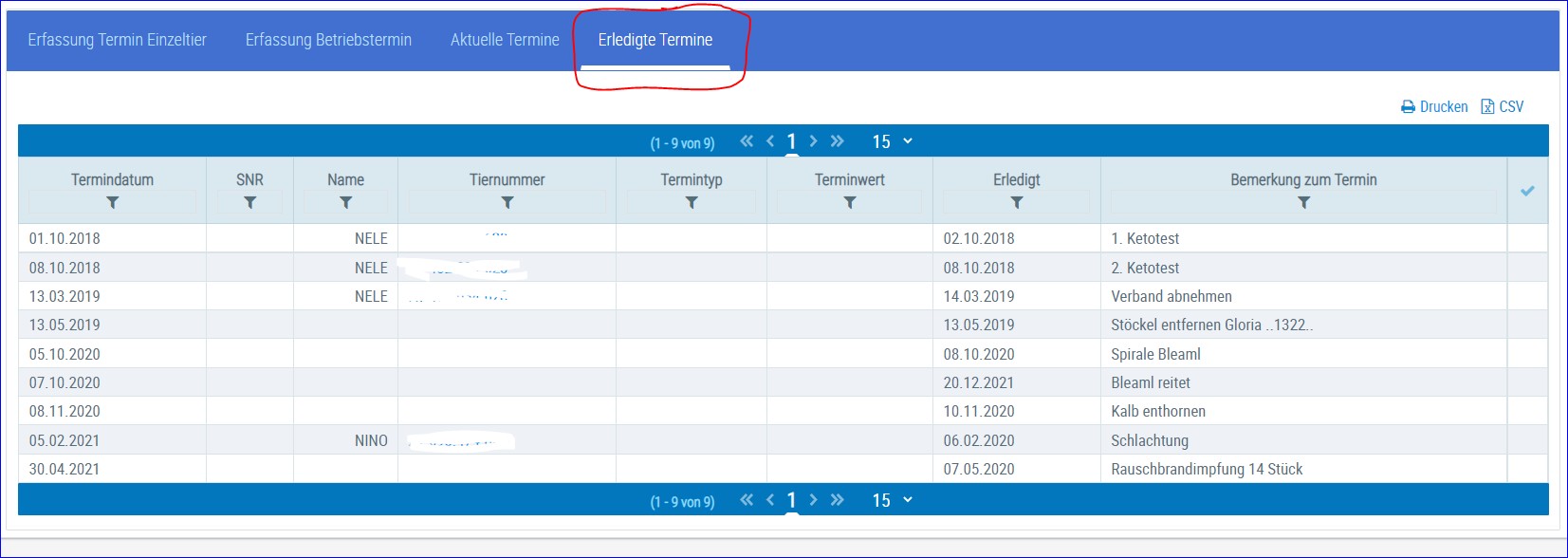Switch to Erfassung Betriebstermin tab

click(x=328, y=40)
